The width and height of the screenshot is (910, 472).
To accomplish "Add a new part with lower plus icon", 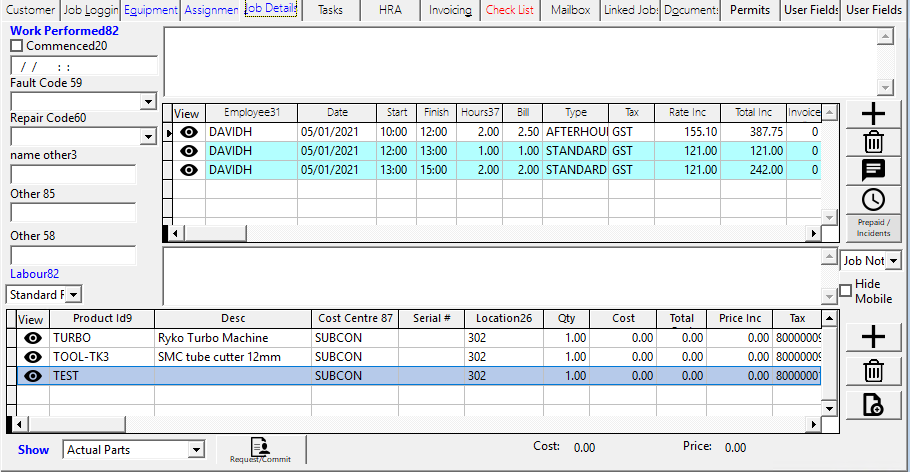I will click(873, 337).
